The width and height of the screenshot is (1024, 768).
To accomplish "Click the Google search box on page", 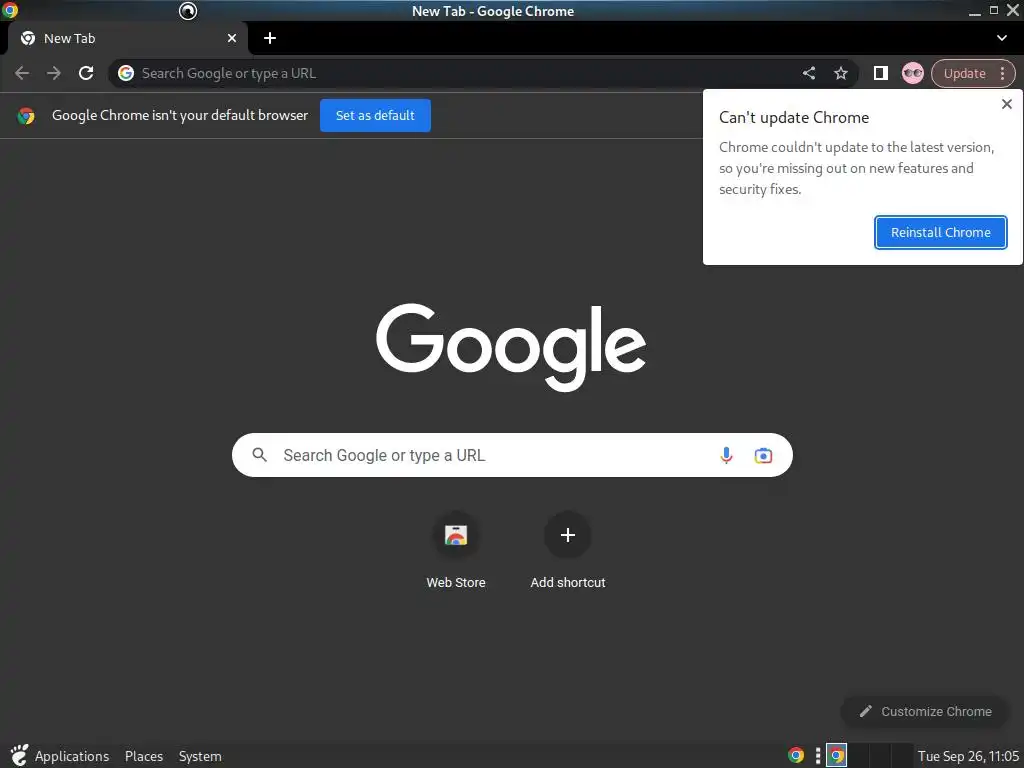I will point(512,455).
